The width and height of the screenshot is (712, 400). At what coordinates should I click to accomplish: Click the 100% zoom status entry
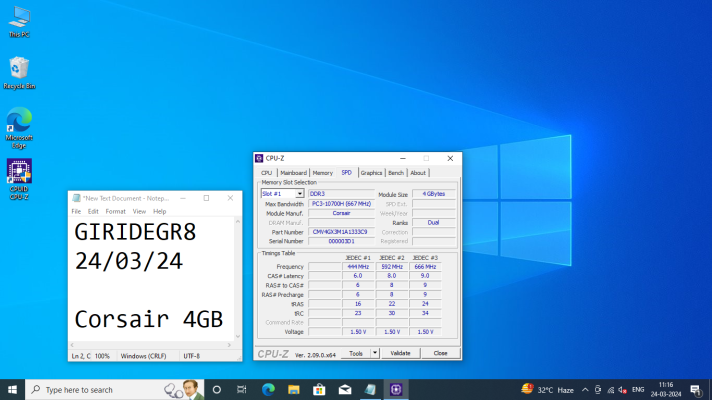102,356
